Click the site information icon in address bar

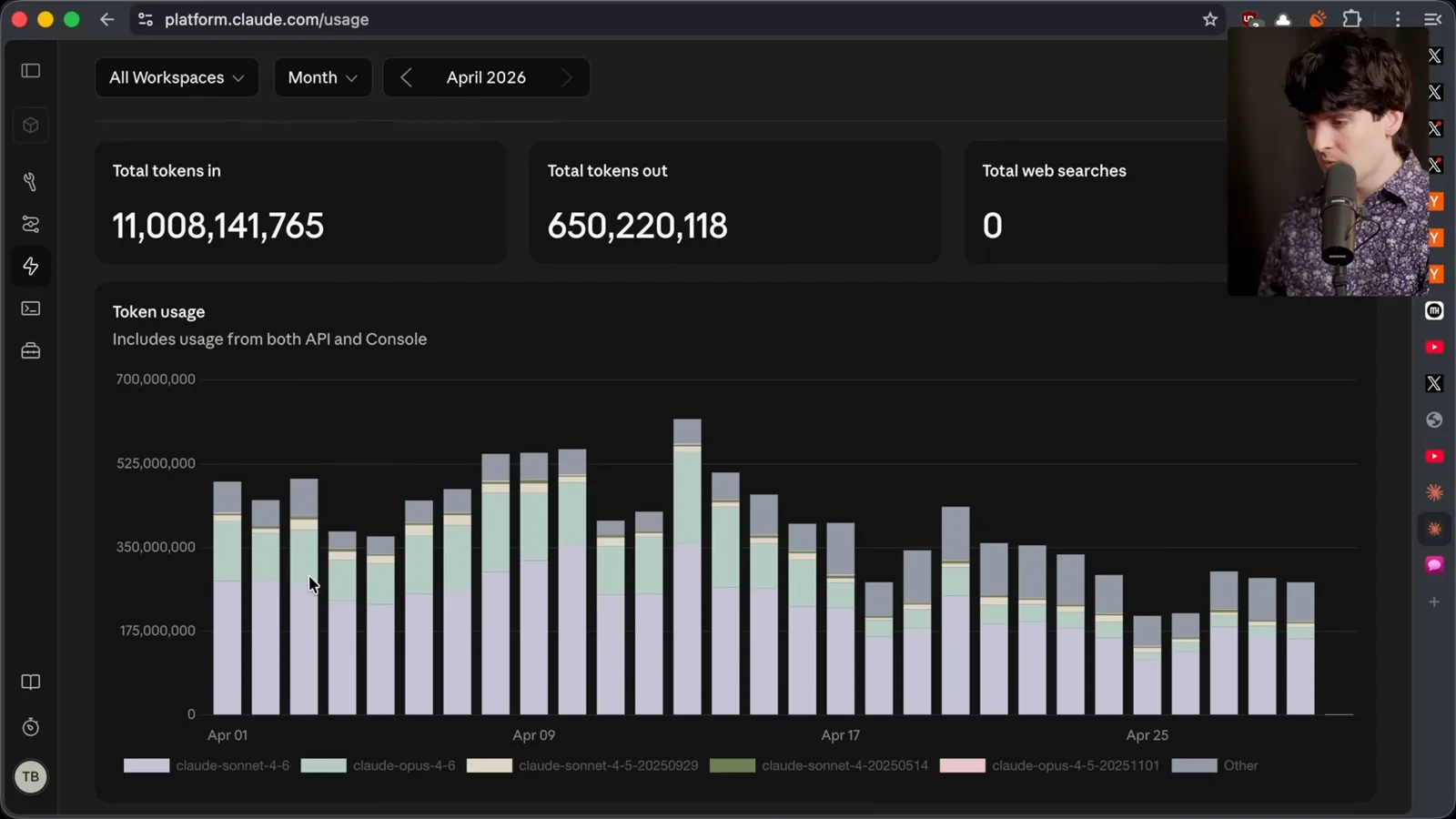point(146,19)
